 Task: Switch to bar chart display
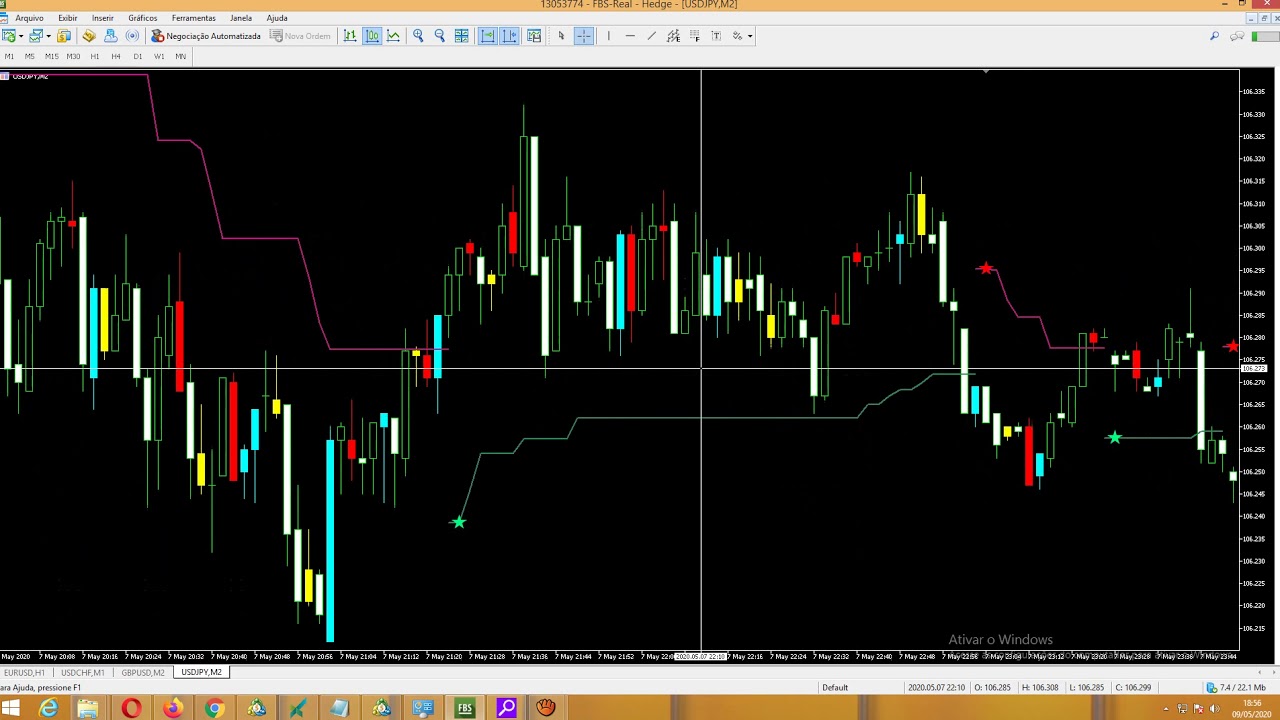tap(350, 36)
